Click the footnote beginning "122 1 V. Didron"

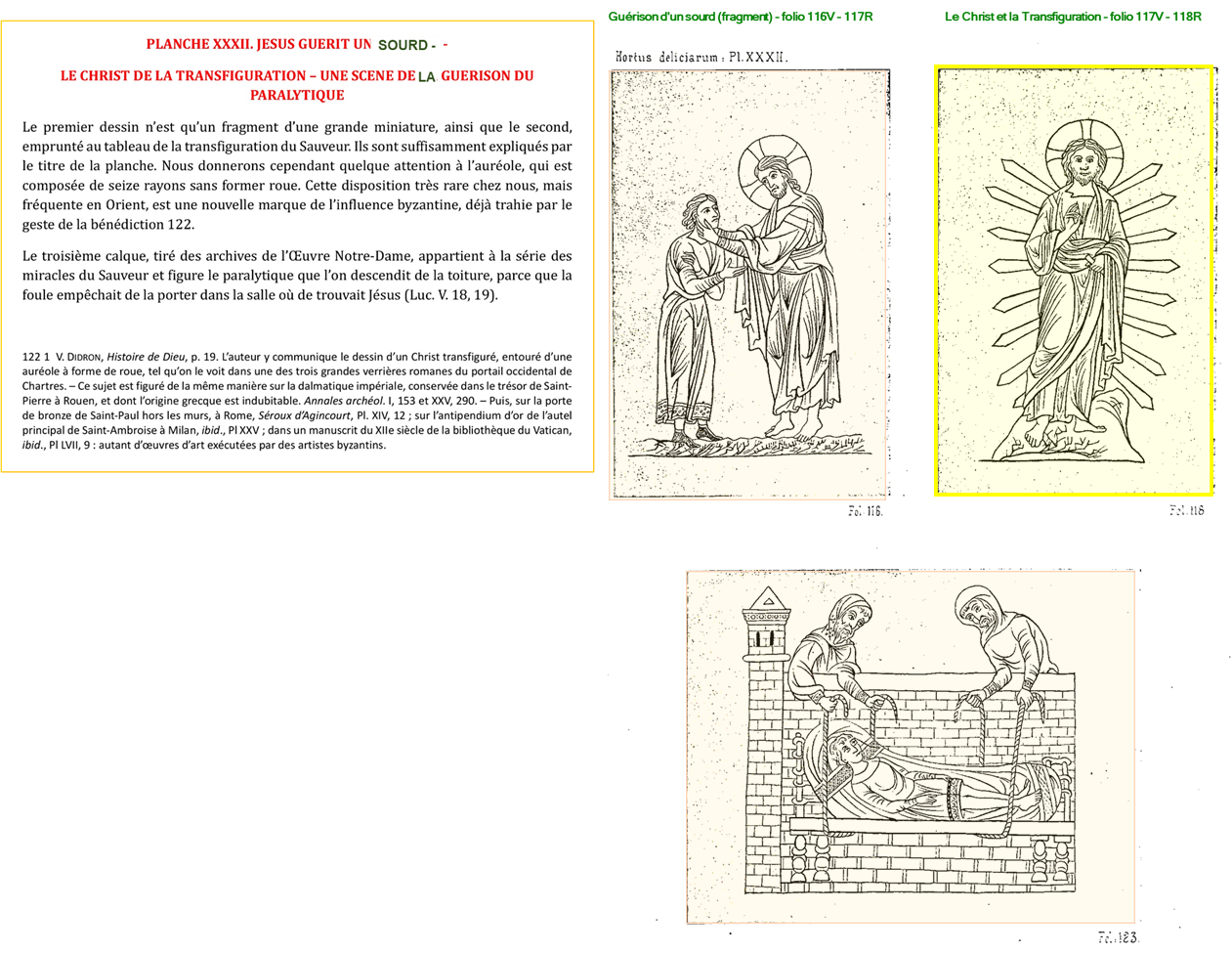(297, 401)
